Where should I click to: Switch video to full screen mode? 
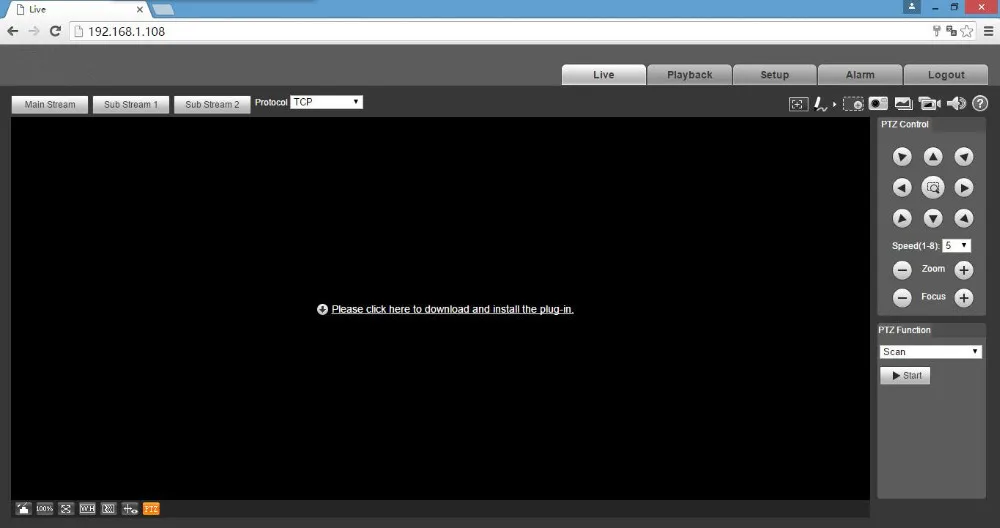[x=66, y=509]
